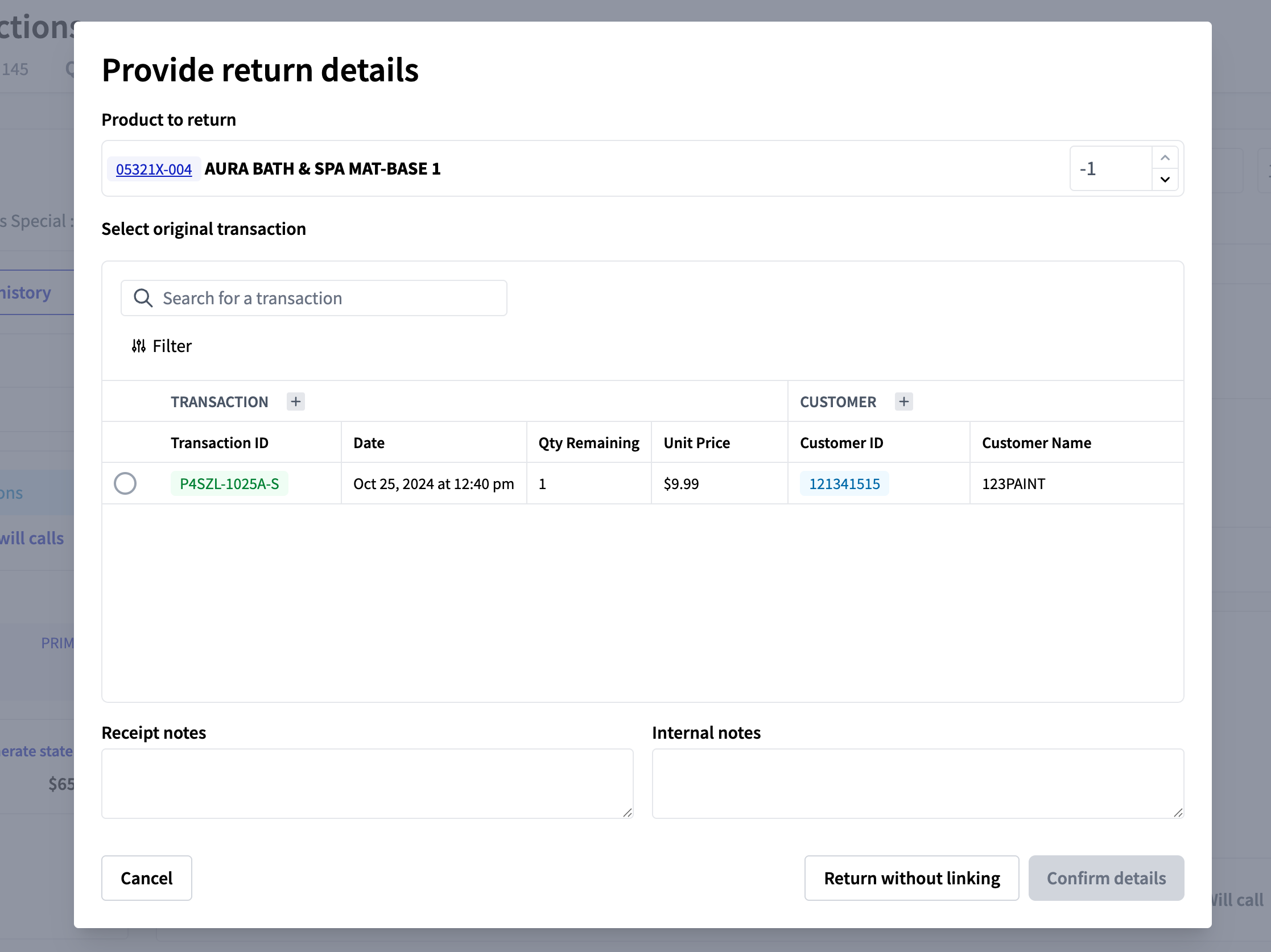Open transaction P4SZL-1025A-S link
Screen dimensions: 1271x952
tap(229, 483)
